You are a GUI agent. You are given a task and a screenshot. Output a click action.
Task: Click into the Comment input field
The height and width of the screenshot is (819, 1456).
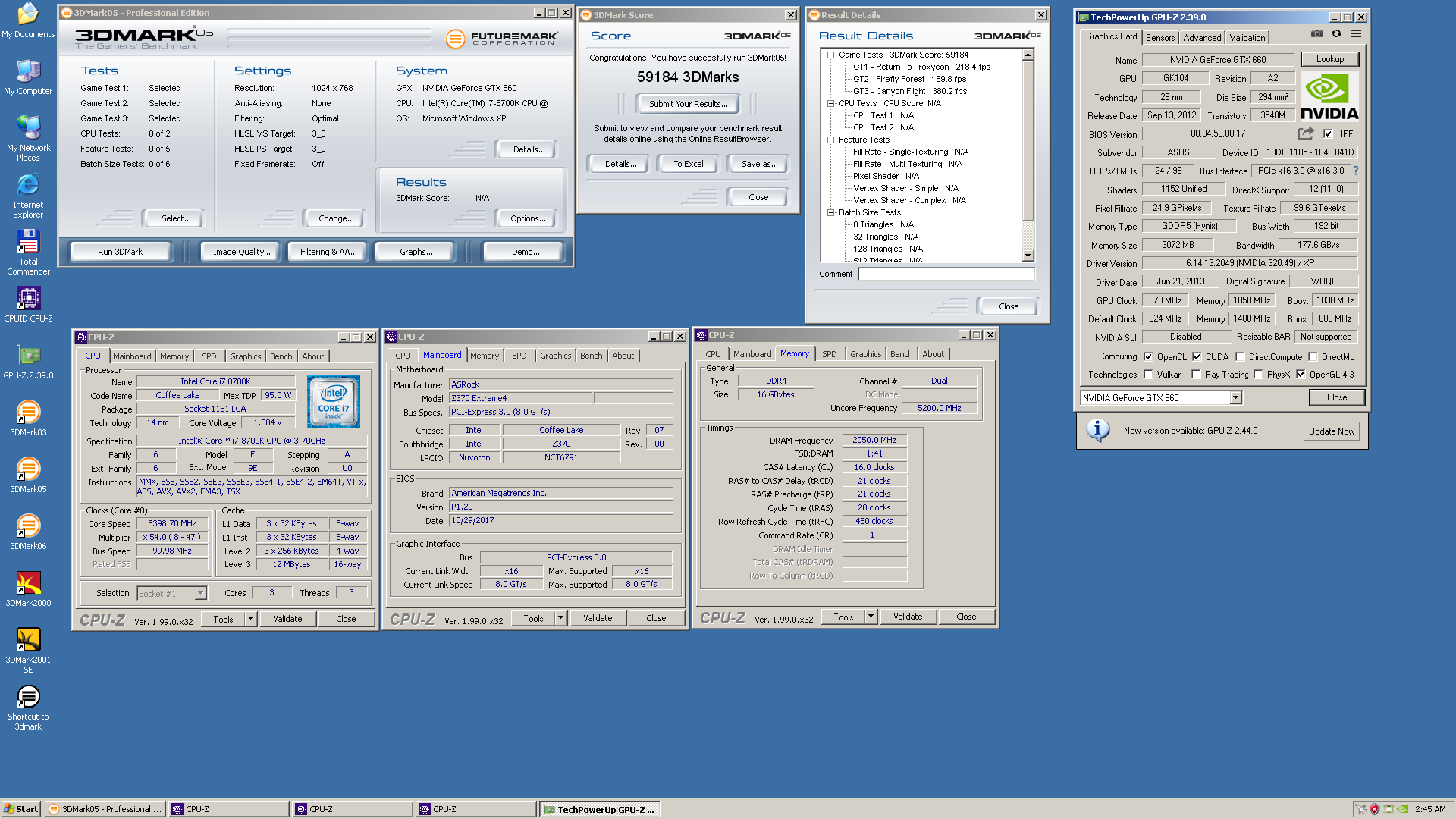click(x=946, y=274)
